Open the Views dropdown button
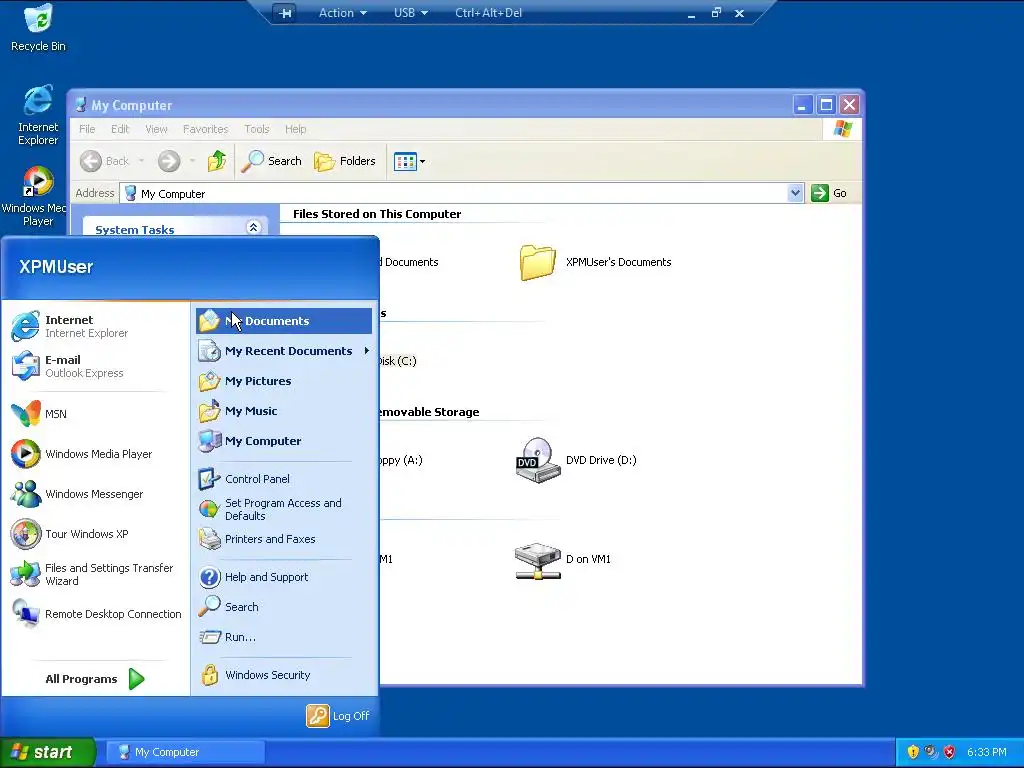Viewport: 1024px width, 768px height. (x=409, y=161)
